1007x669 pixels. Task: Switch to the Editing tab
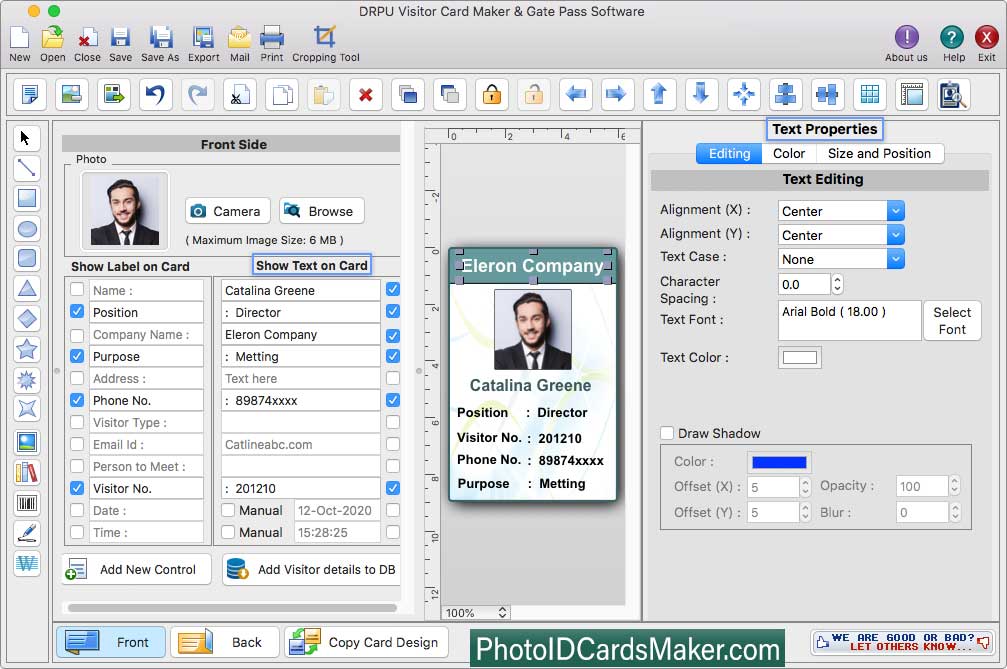point(729,153)
